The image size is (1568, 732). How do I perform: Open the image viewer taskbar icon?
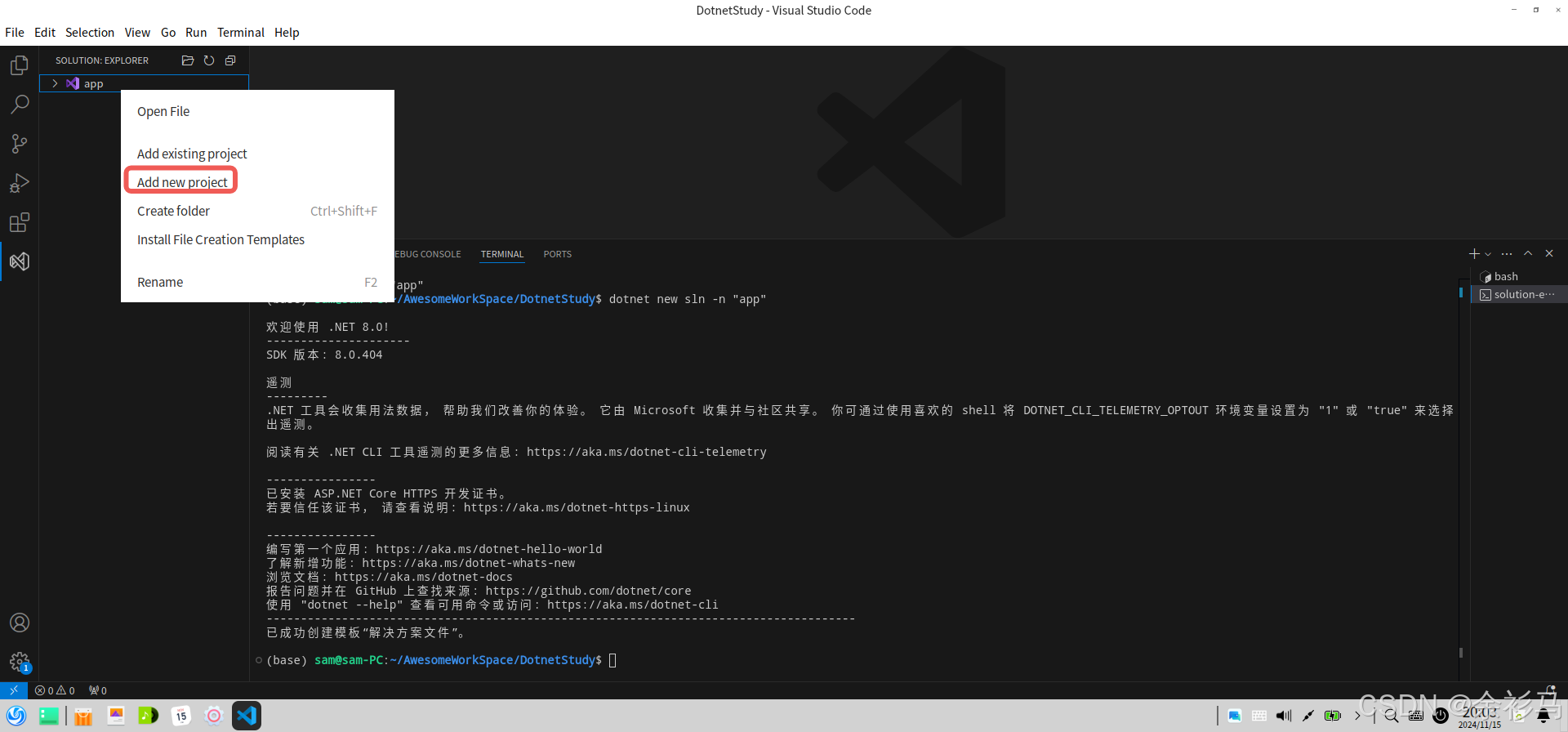click(116, 716)
